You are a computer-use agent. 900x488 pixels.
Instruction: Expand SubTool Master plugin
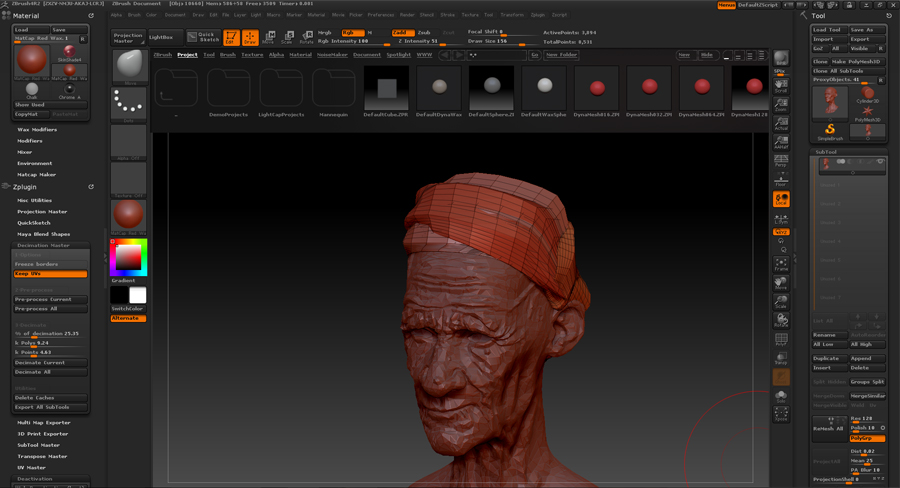point(38,445)
